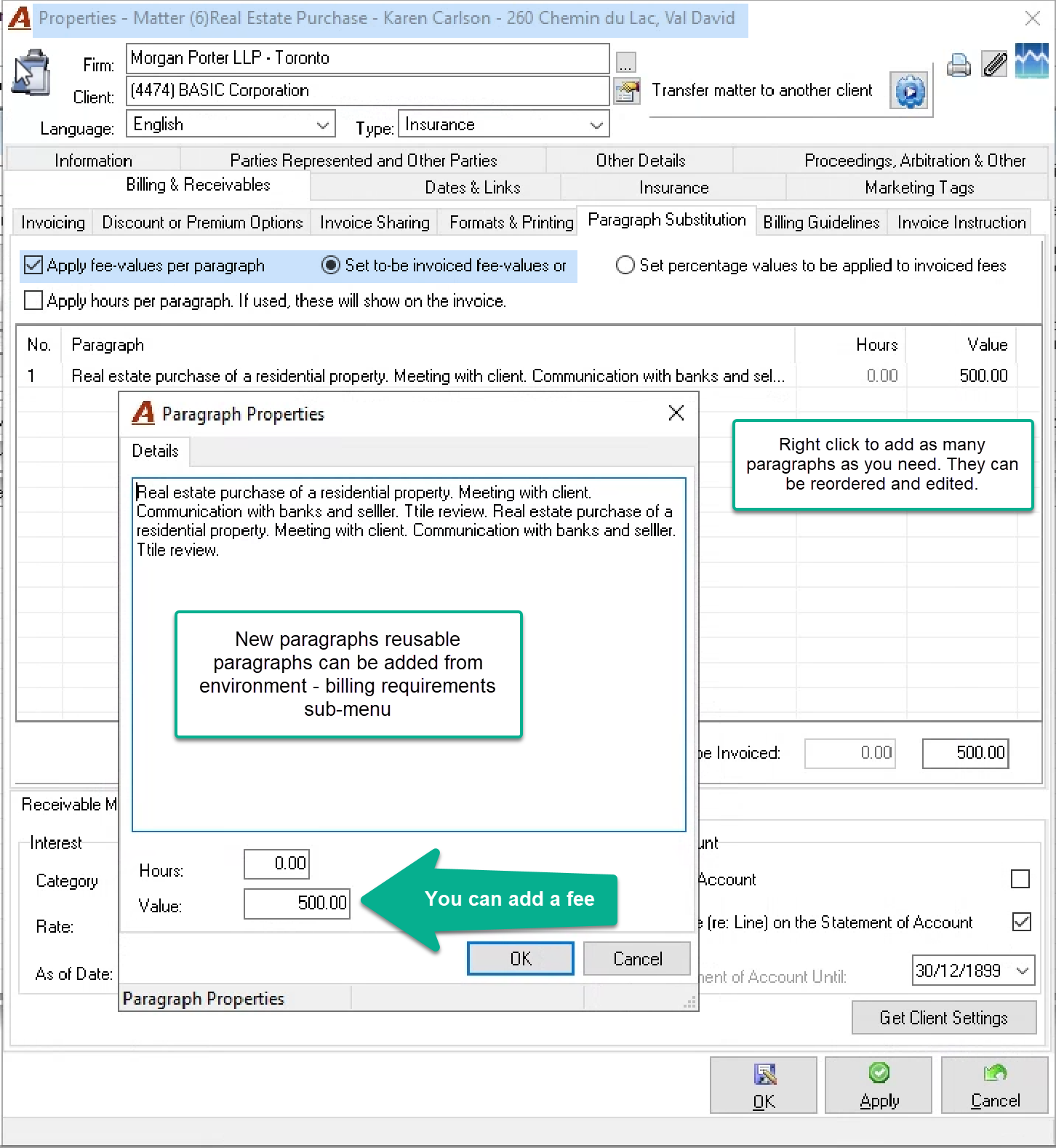Open Discount or Premium Options tab
The image size is (1056, 1148).
202,222
